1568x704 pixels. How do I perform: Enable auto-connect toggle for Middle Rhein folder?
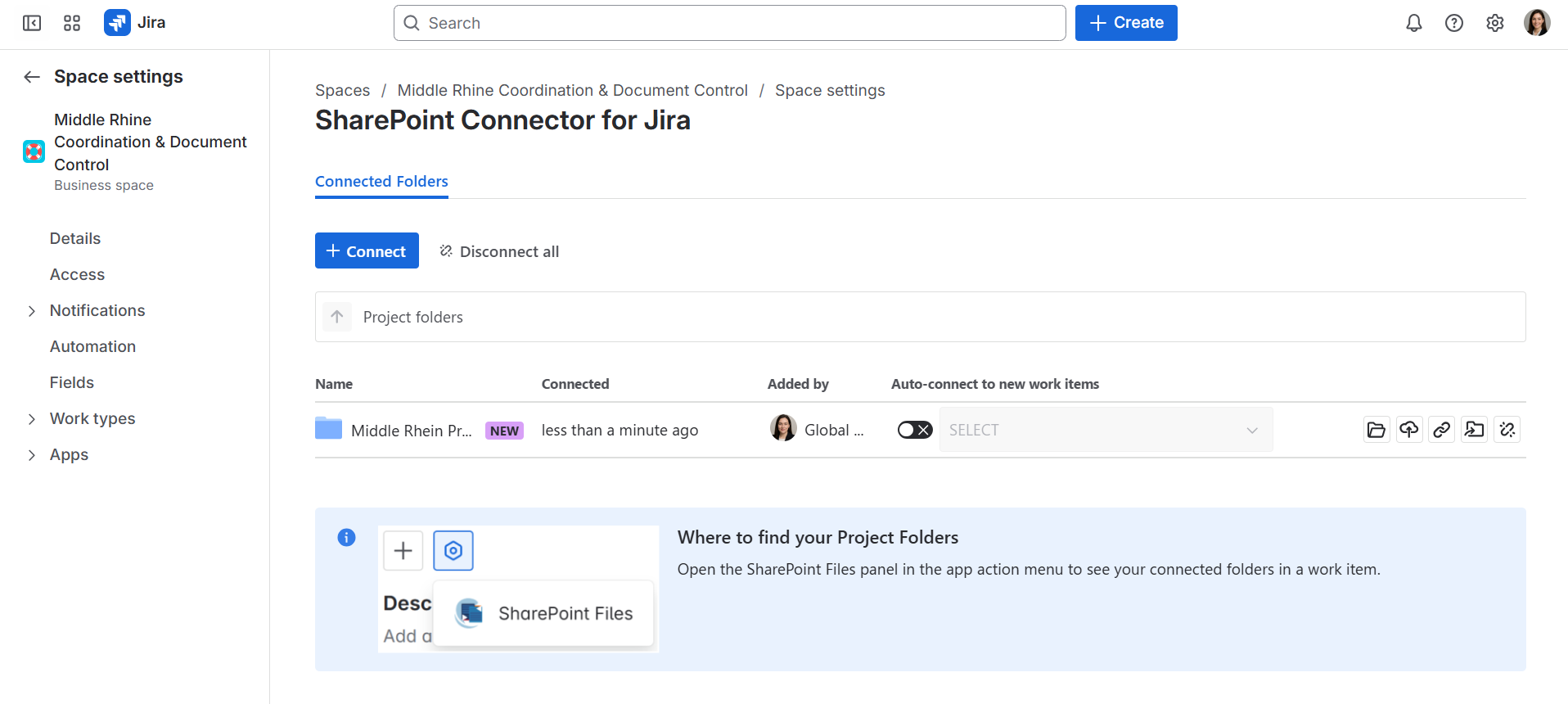pos(914,430)
